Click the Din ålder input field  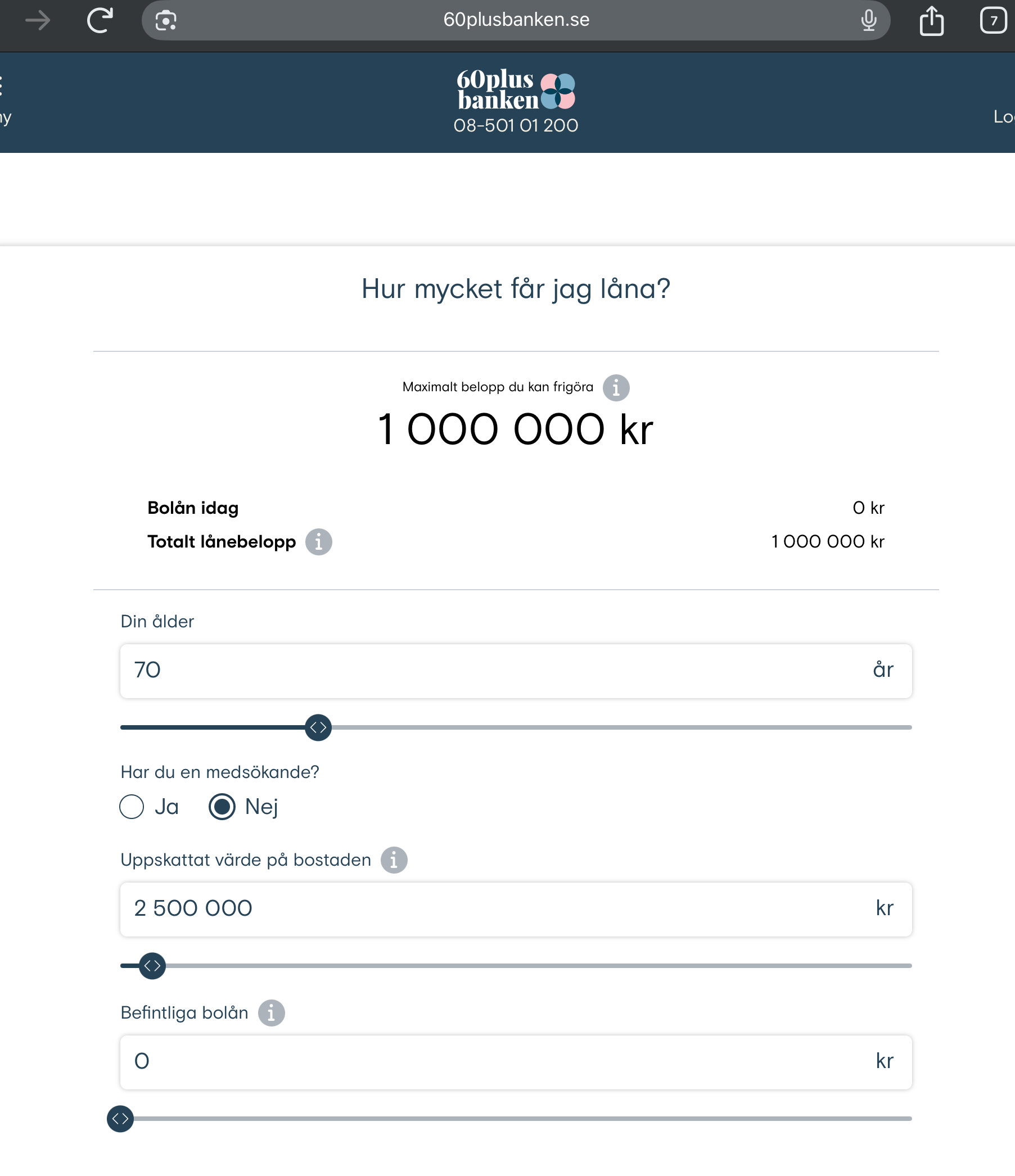pyautogui.click(x=499, y=671)
